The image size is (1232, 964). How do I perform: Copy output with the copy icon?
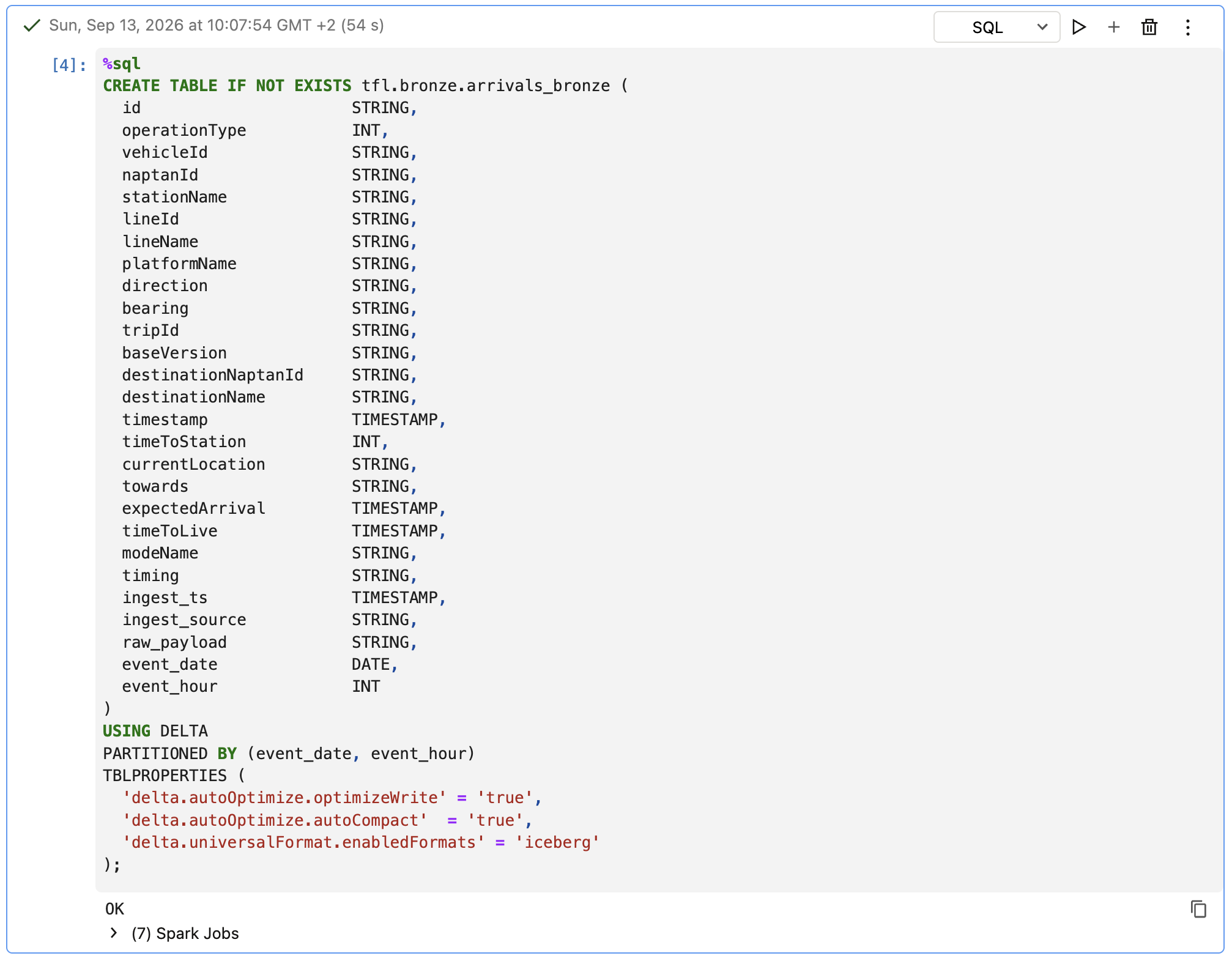point(1198,909)
